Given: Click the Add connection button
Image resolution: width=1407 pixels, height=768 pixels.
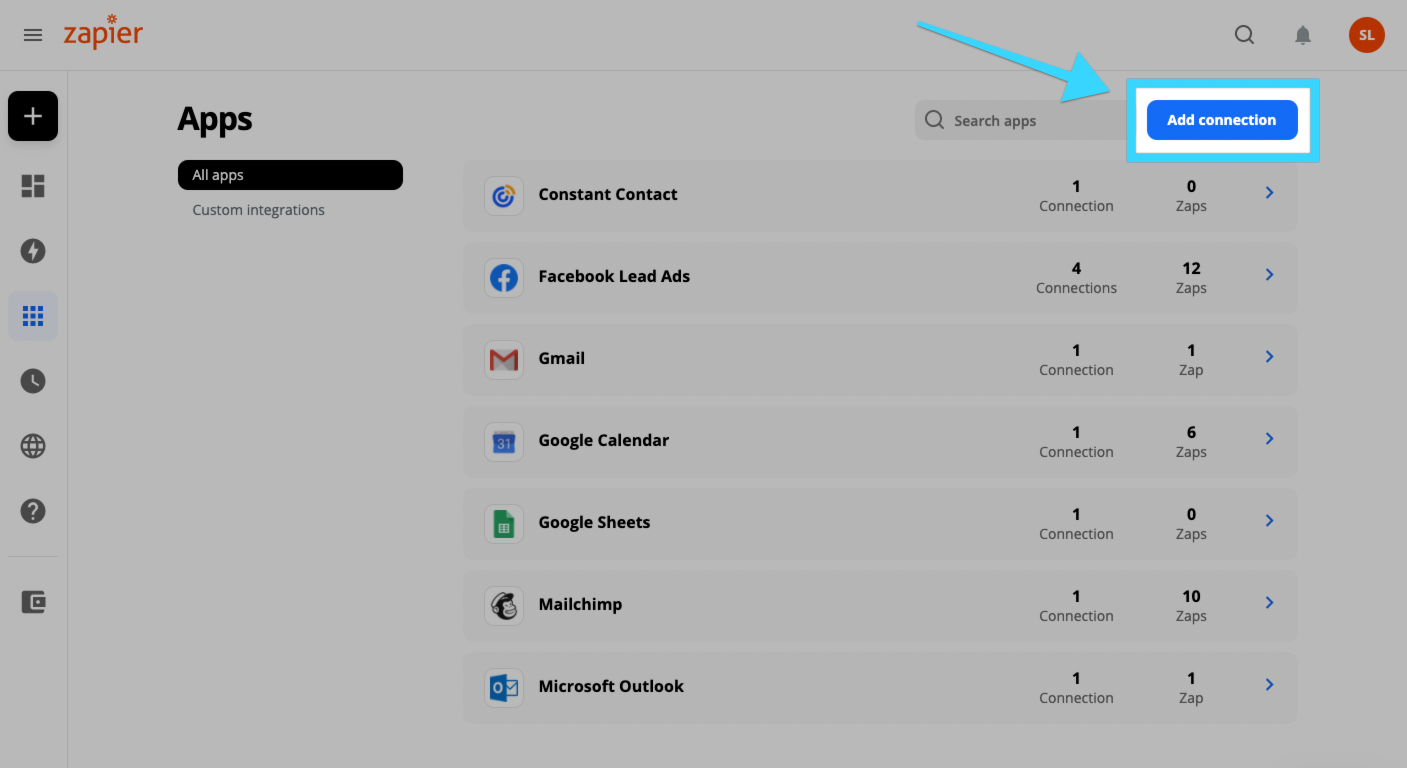Looking at the screenshot, I should [x=1222, y=120].
